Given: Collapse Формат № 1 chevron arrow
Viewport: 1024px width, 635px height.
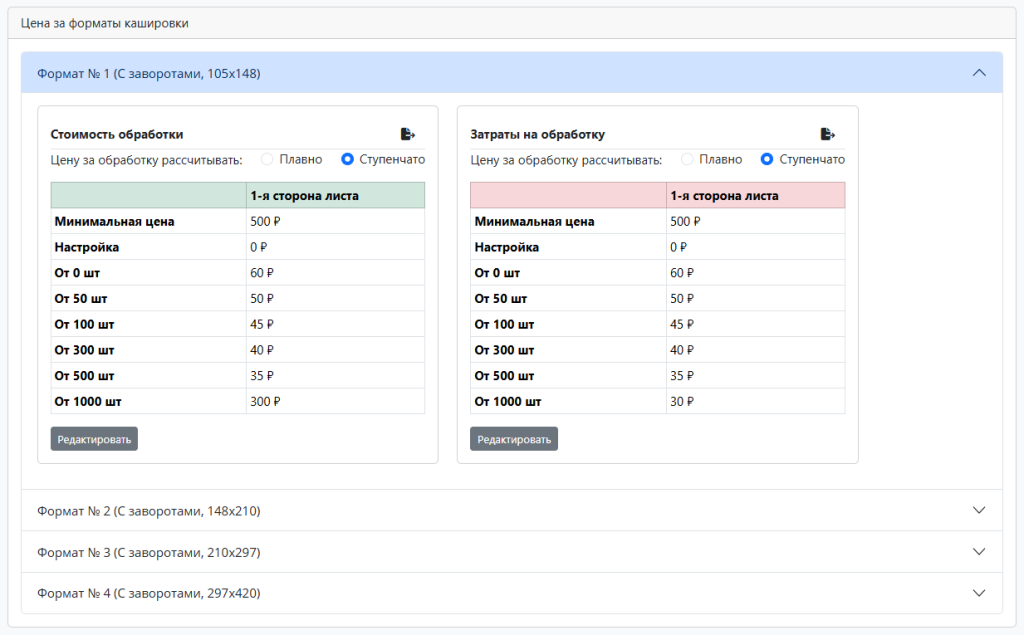Looking at the screenshot, I should tap(979, 73).
